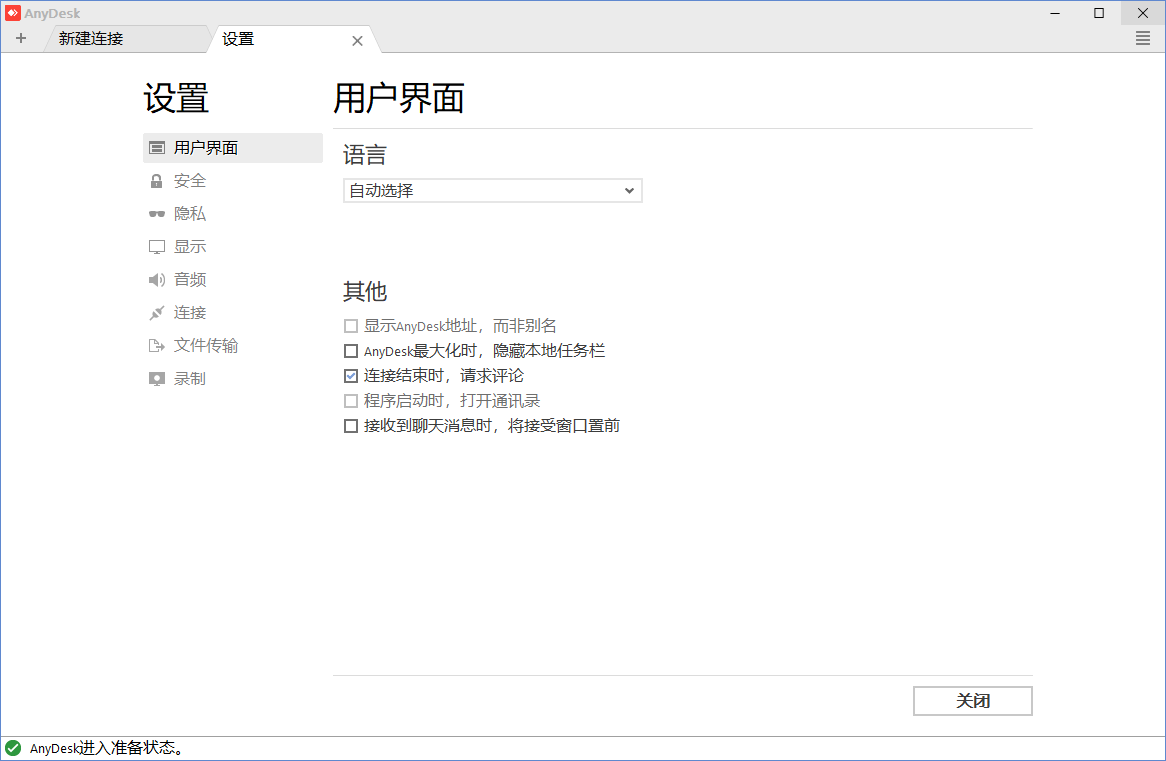The height and width of the screenshot is (761, 1166).
Task: Open a new tab with the plus icon
Action: coord(21,39)
